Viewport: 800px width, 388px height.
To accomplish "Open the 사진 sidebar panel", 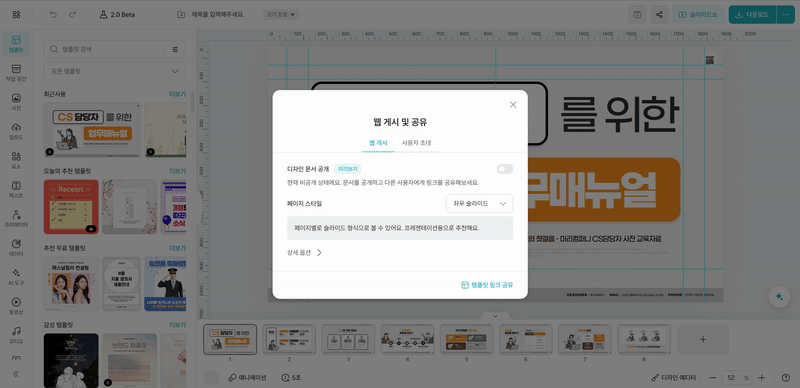I will pos(16,102).
